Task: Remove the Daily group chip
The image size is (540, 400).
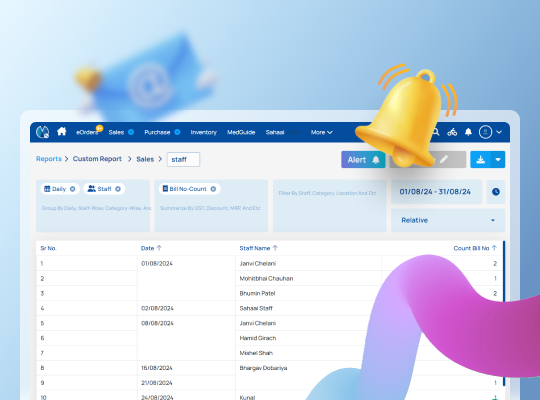Action: (x=72, y=189)
